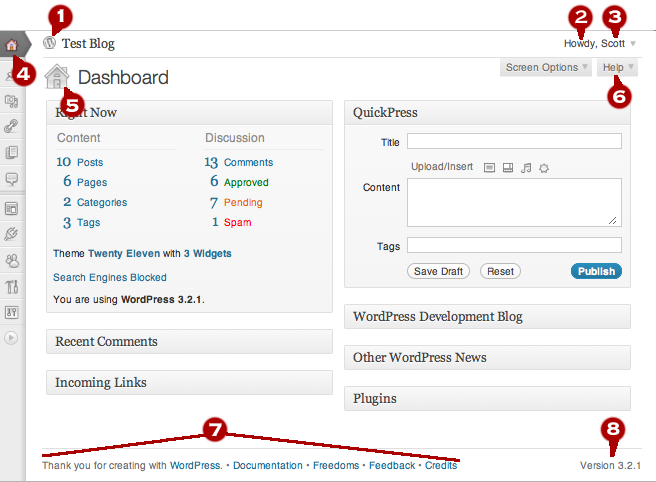Open the 3 Widgets link
Viewport: 656px width, 482px height.
[208, 254]
